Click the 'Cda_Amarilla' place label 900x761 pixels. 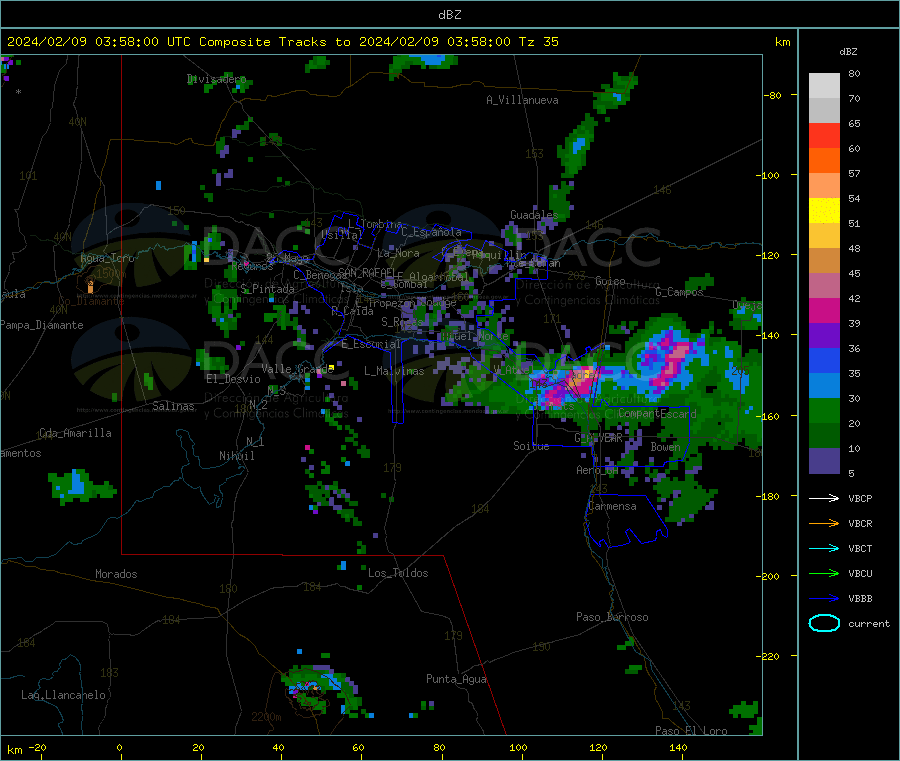point(75,433)
